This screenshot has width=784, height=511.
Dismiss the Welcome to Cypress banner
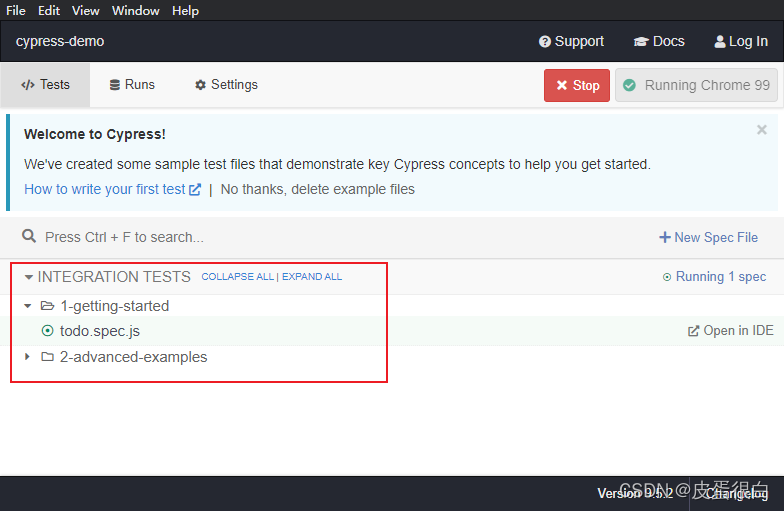pos(762,130)
